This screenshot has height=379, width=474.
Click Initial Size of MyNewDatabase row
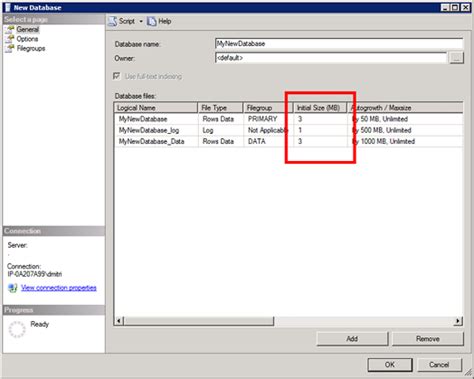(320, 119)
